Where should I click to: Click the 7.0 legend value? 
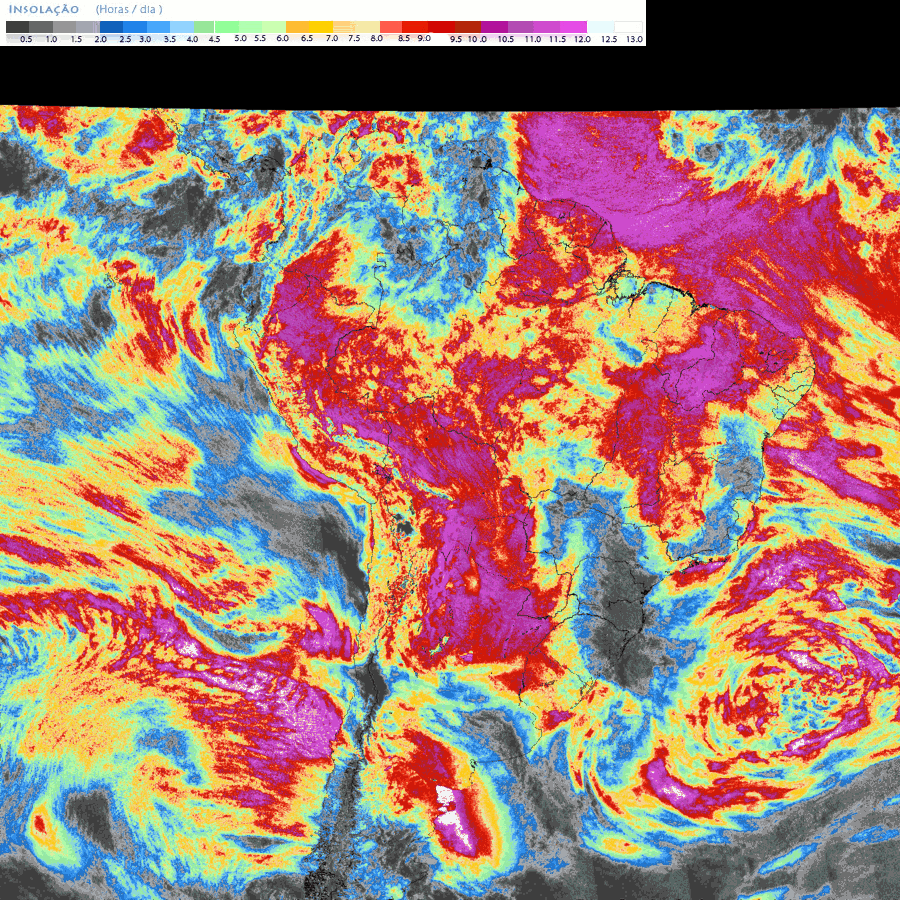pyautogui.click(x=332, y=38)
